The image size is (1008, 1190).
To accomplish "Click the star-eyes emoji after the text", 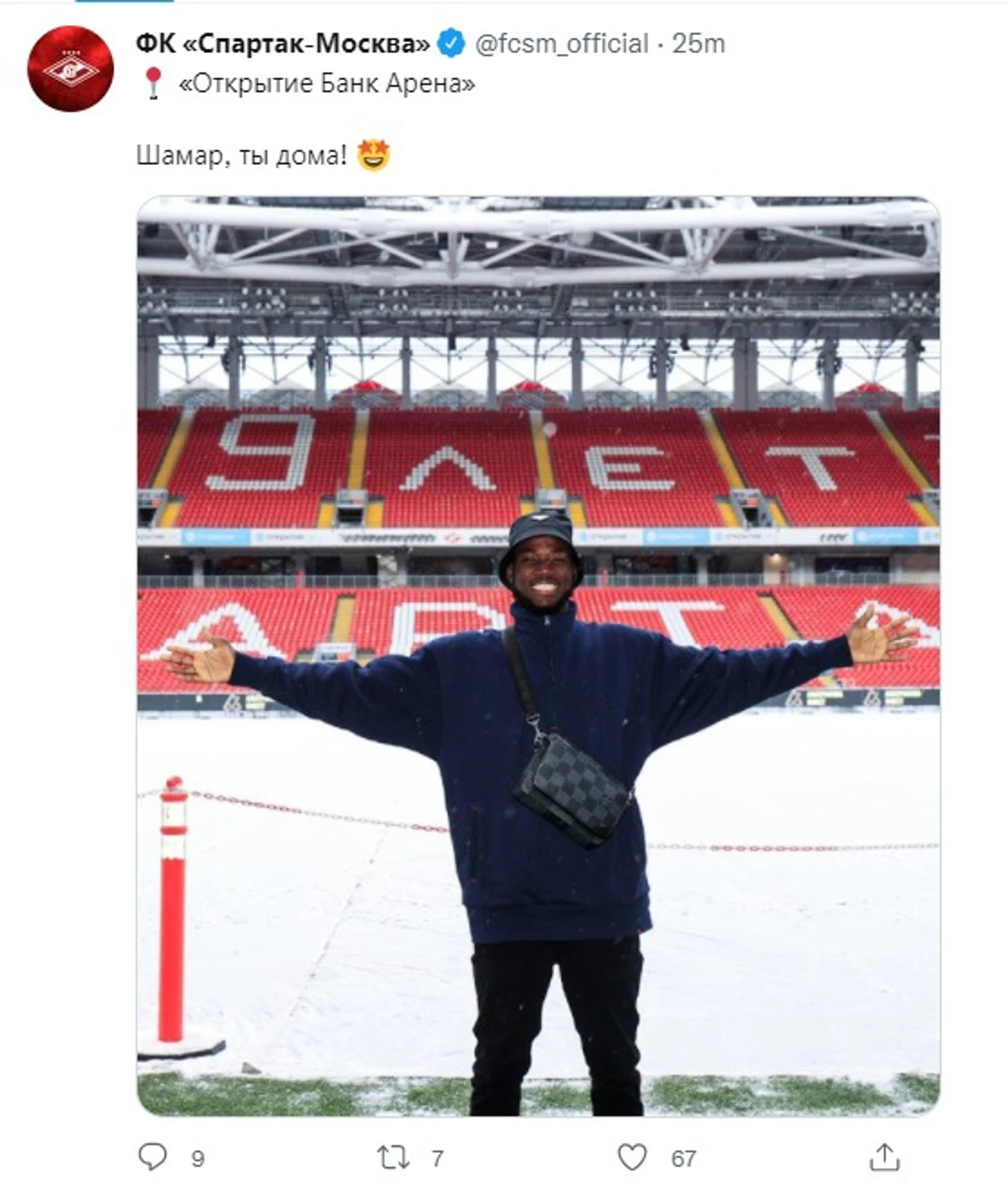I will coord(374,155).
